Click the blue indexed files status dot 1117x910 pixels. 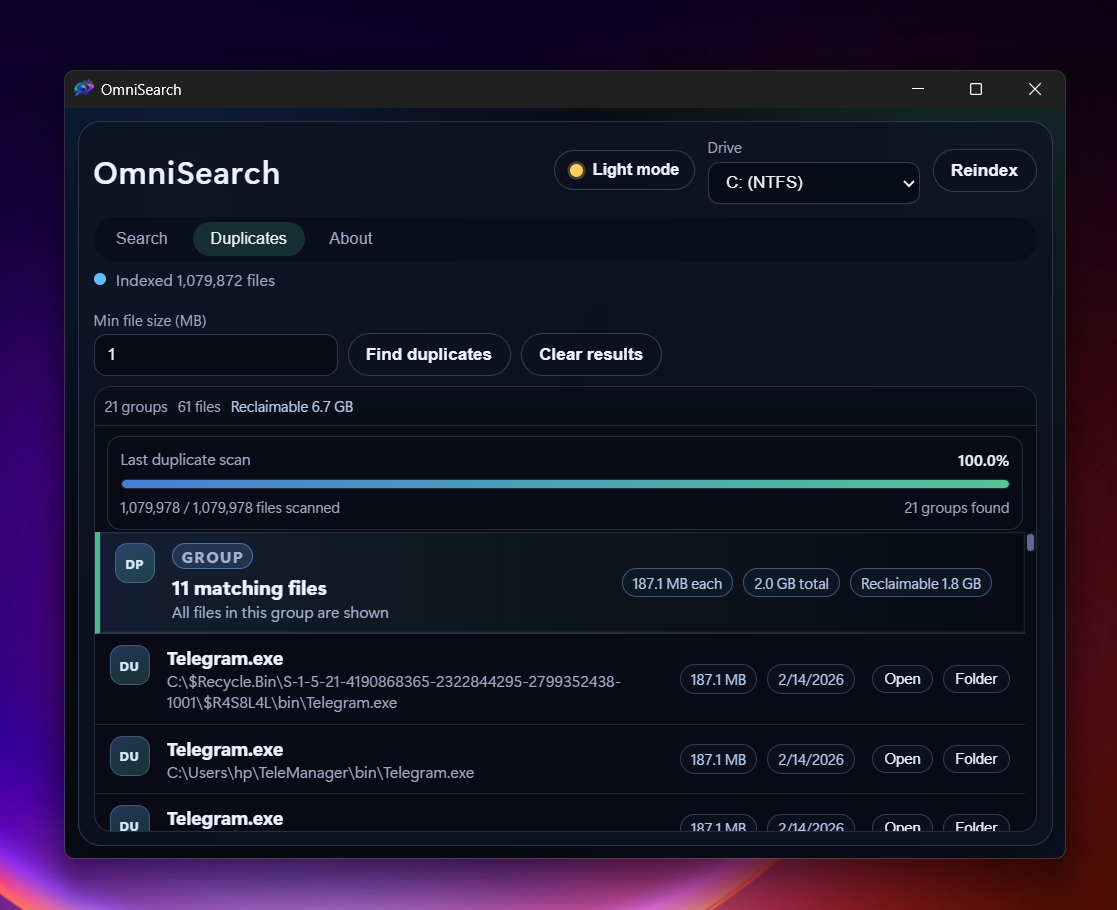tap(100, 281)
